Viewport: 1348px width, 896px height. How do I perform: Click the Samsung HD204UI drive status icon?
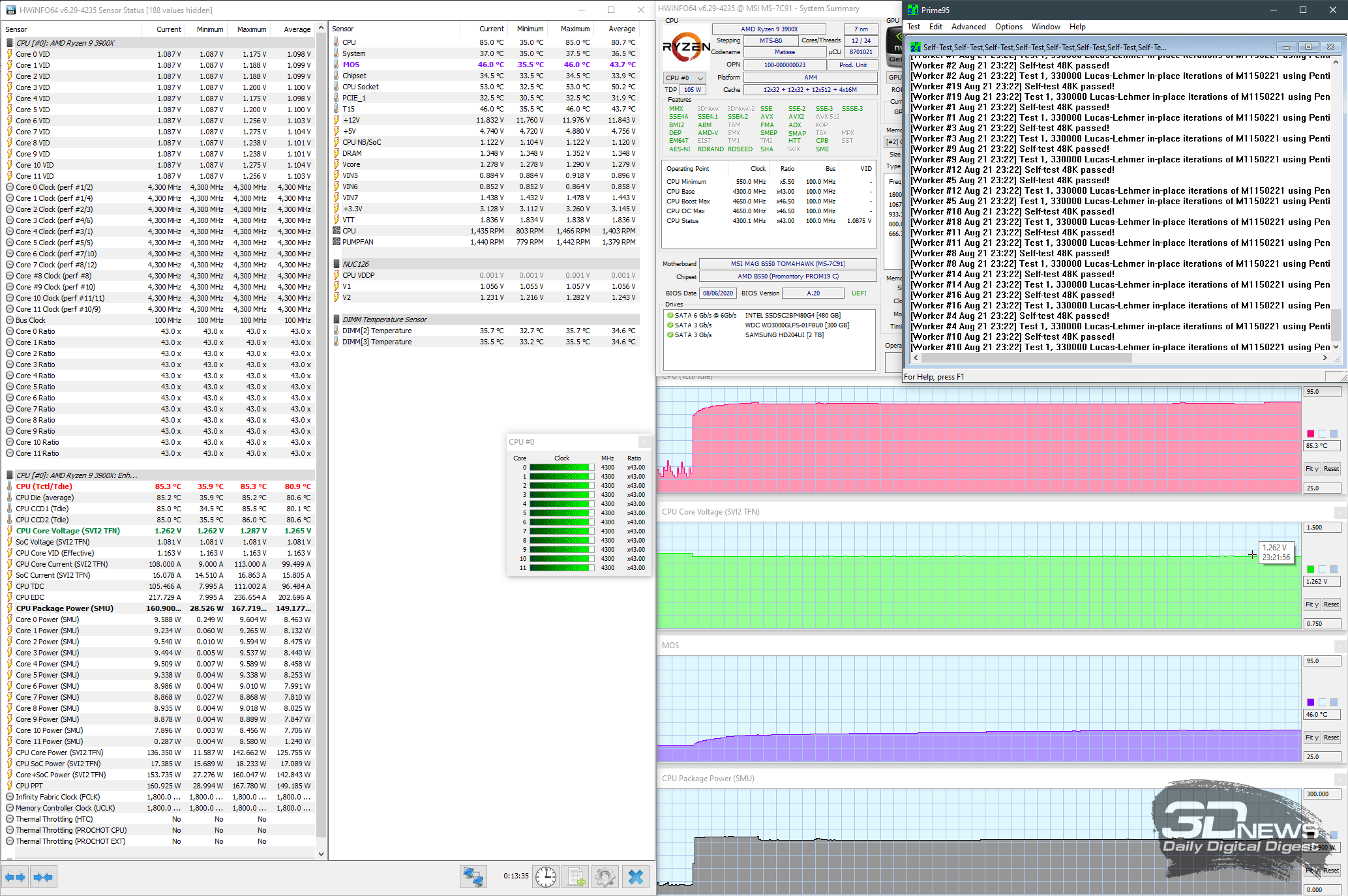pyautogui.click(x=670, y=335)
